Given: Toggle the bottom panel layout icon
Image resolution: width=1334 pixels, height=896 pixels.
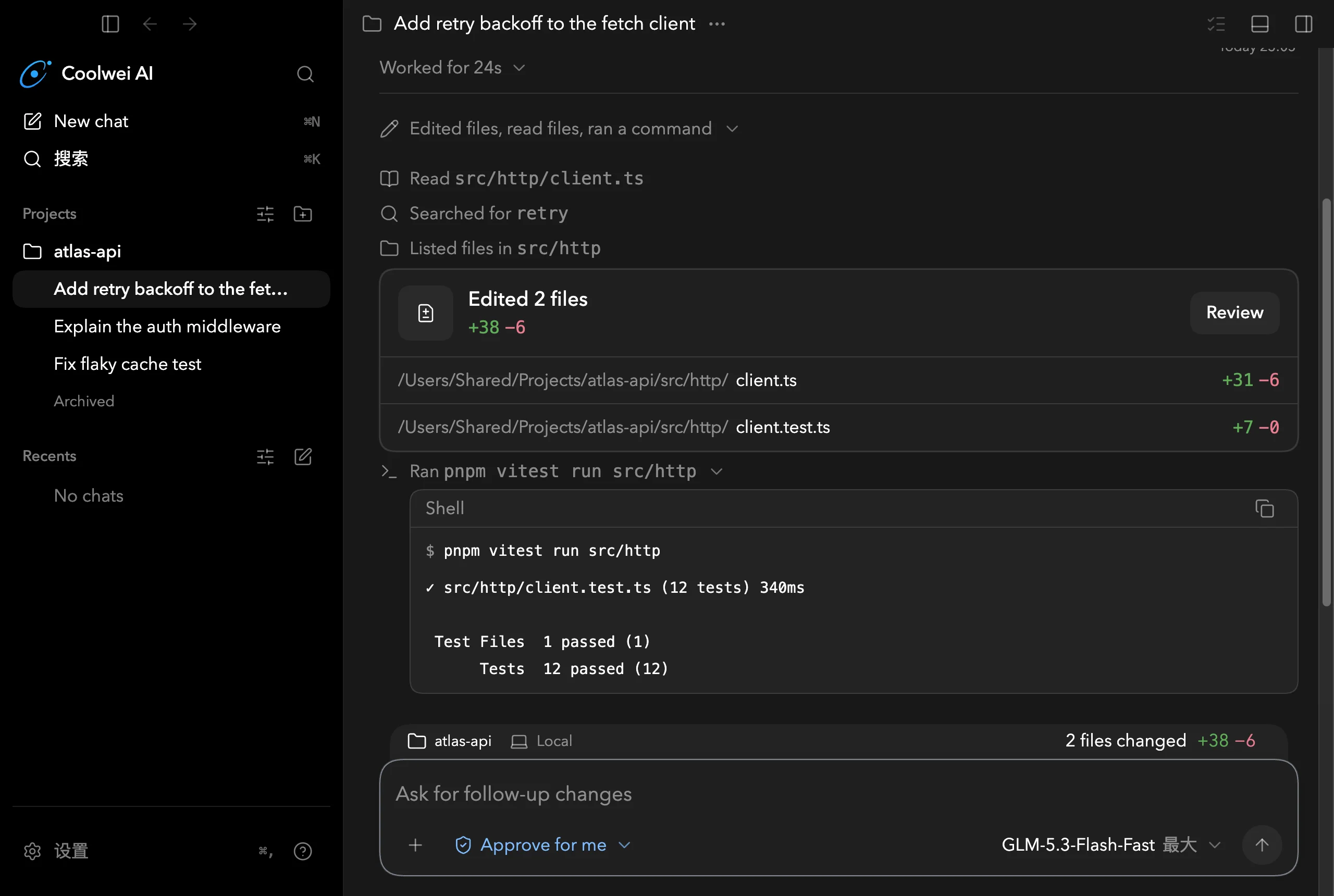Looking at the screenshot, I should click(x=1259, y=24).
